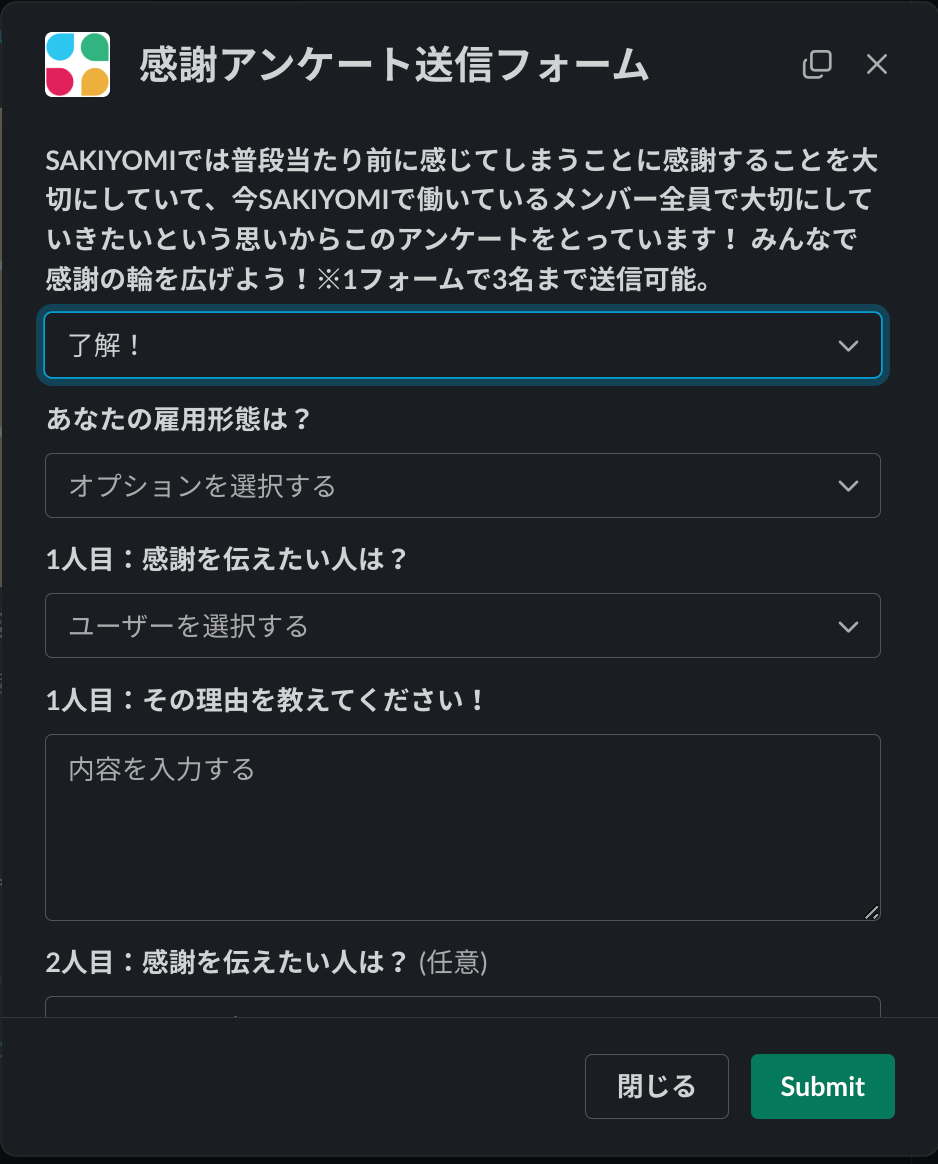The image size is (938, 1164).
Task: Focus the 内容を入力する text area
Action: click(x=462, y=827)
